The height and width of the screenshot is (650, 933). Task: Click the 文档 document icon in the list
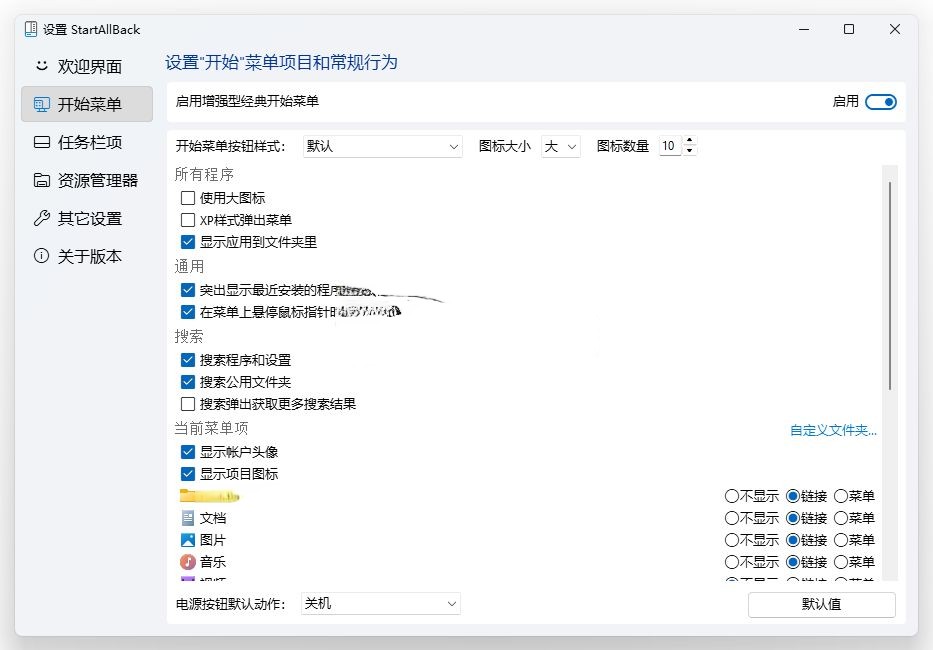[187, 518]
